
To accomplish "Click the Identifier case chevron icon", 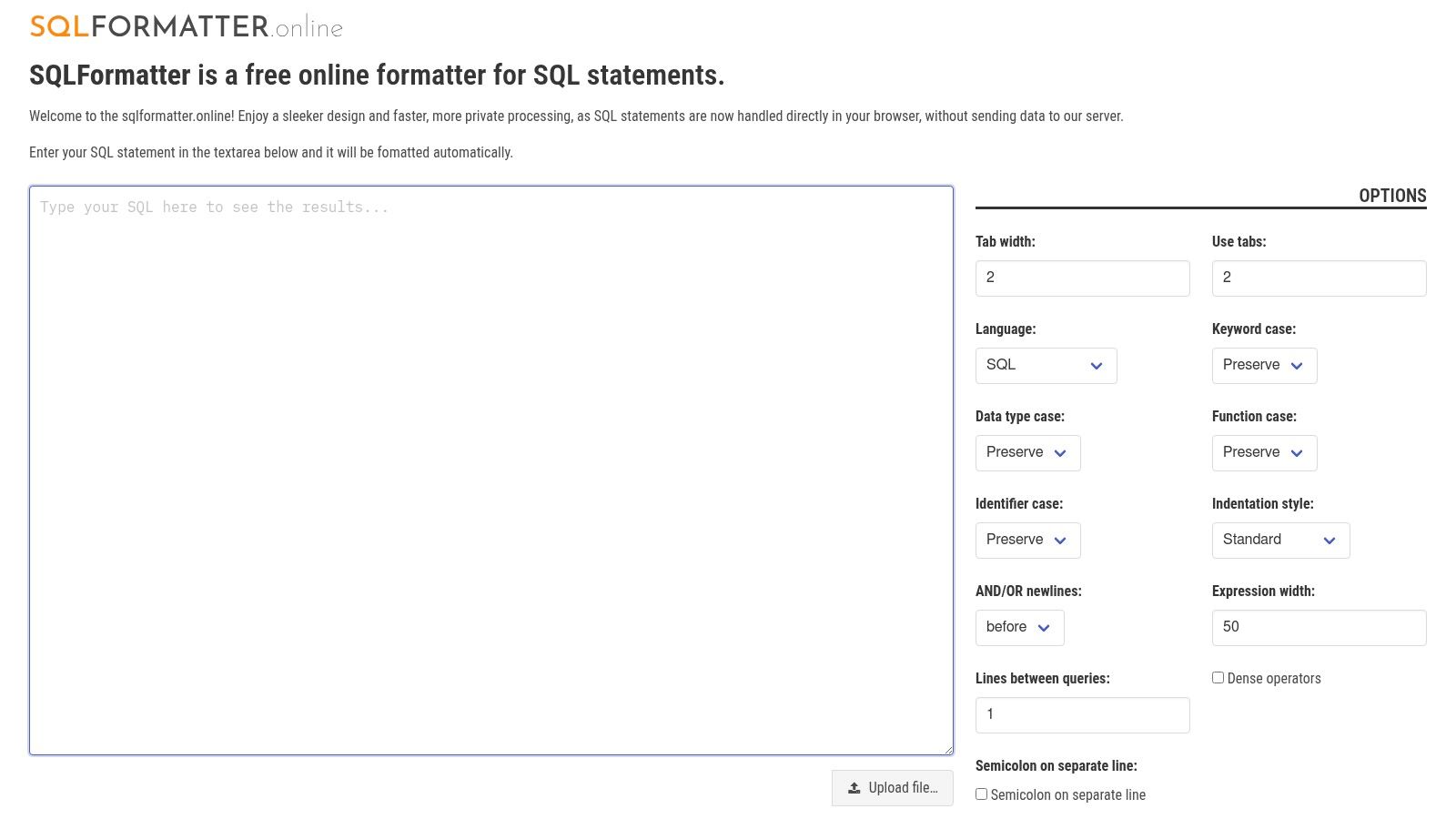I will (1062, 541).
